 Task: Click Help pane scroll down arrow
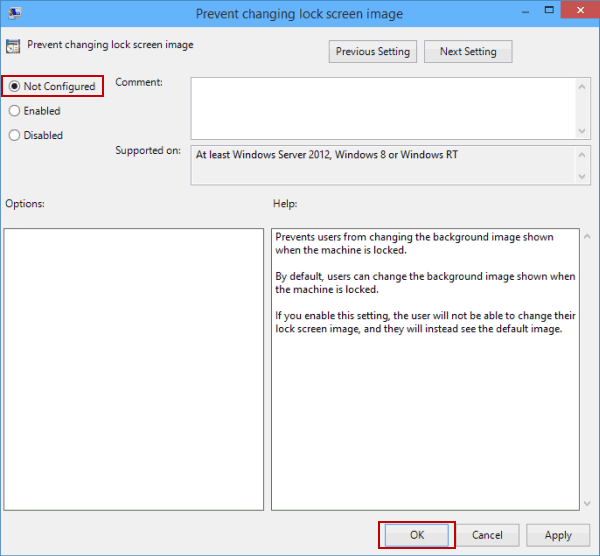tap(587, 504)
